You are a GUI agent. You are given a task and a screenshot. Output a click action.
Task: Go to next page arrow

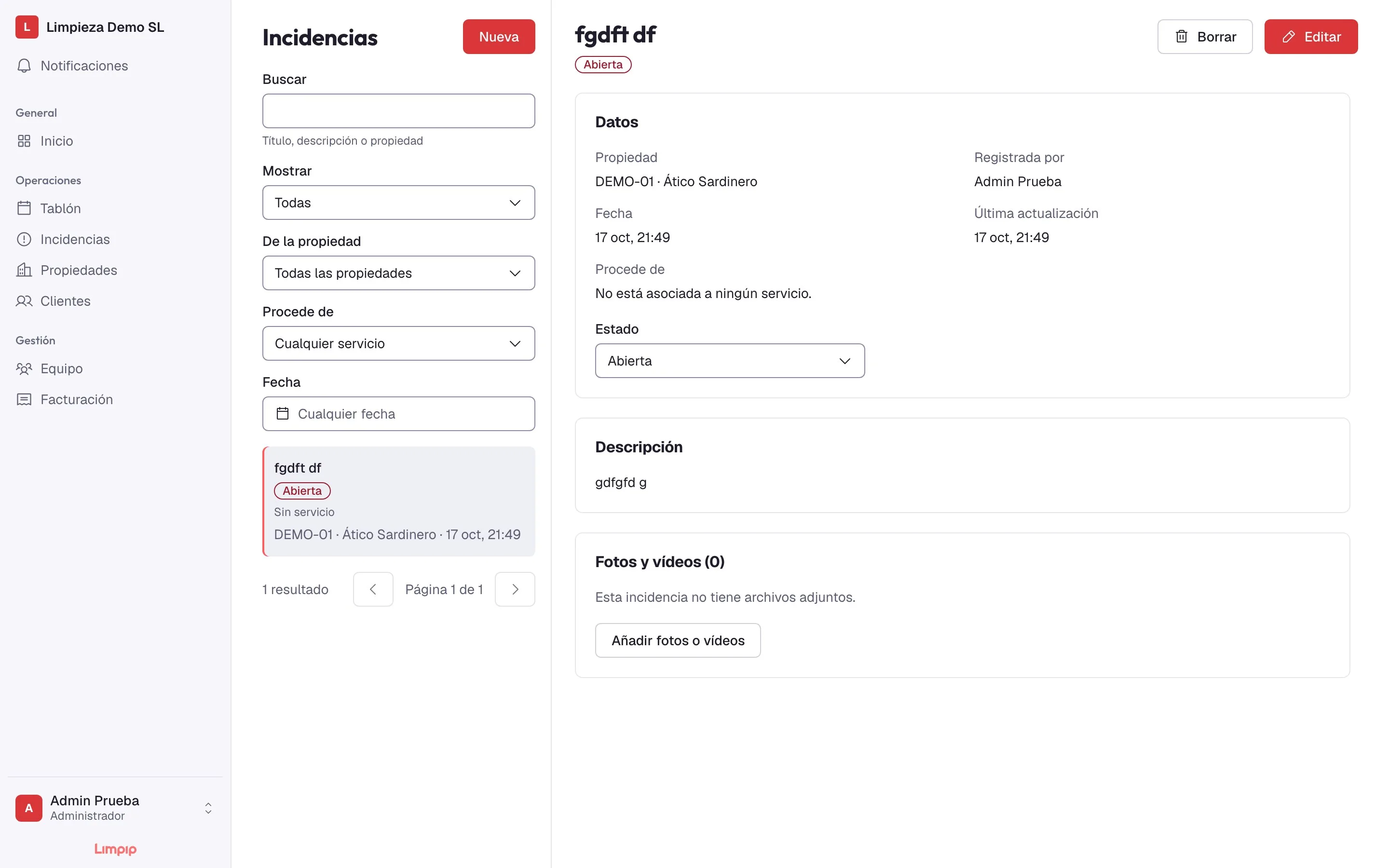515,589
